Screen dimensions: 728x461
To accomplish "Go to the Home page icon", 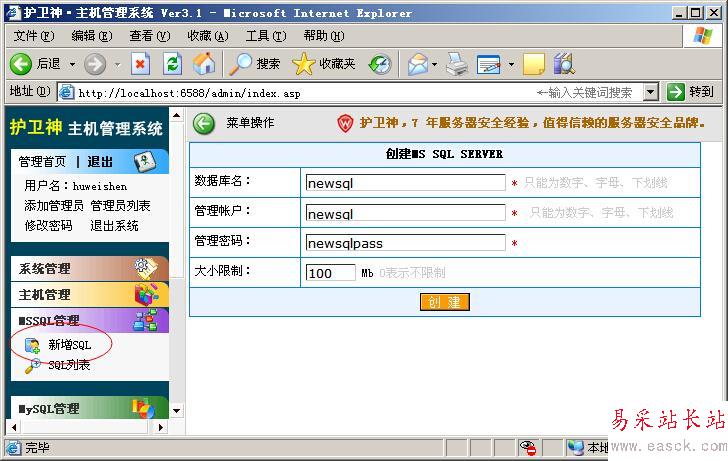I will (x=204, y=64).
